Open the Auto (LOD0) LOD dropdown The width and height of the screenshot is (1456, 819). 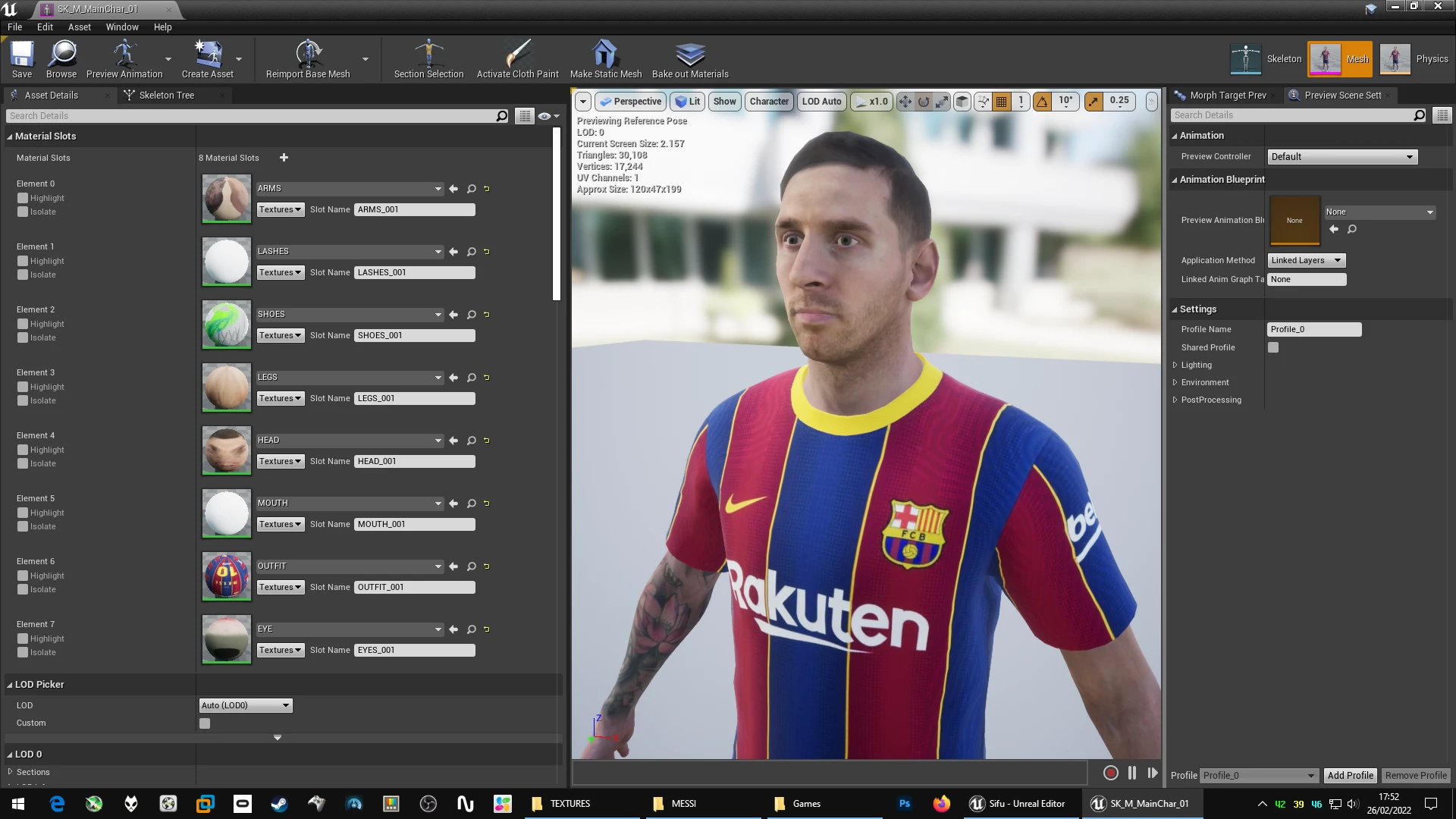point(246,705)
